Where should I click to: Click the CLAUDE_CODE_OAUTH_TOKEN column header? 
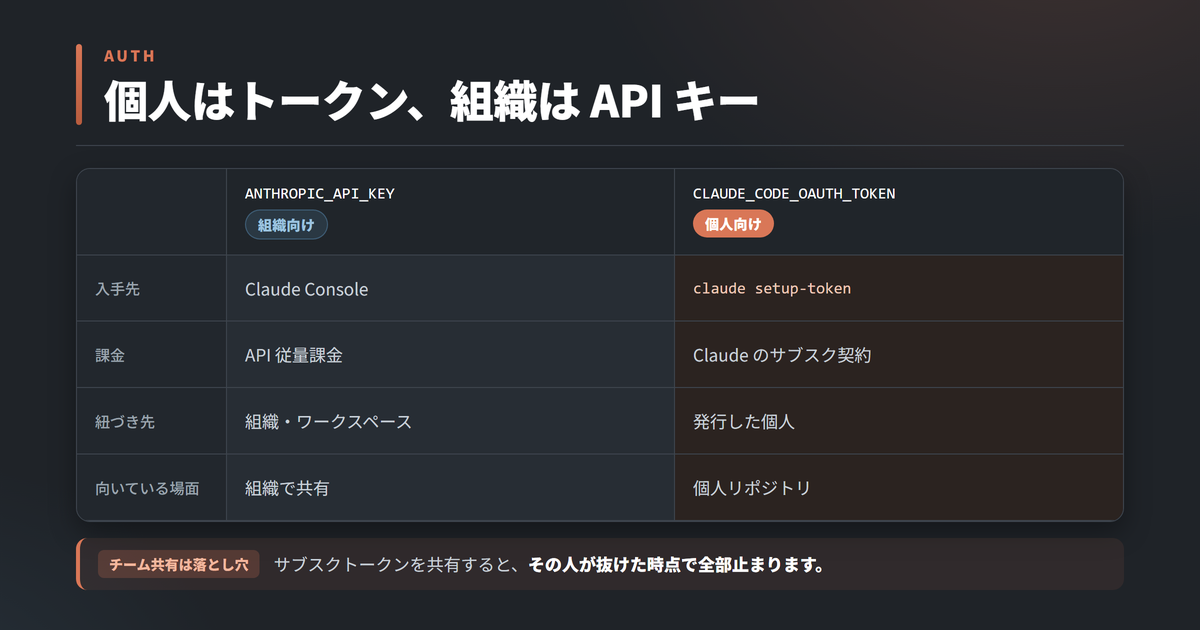794,193
